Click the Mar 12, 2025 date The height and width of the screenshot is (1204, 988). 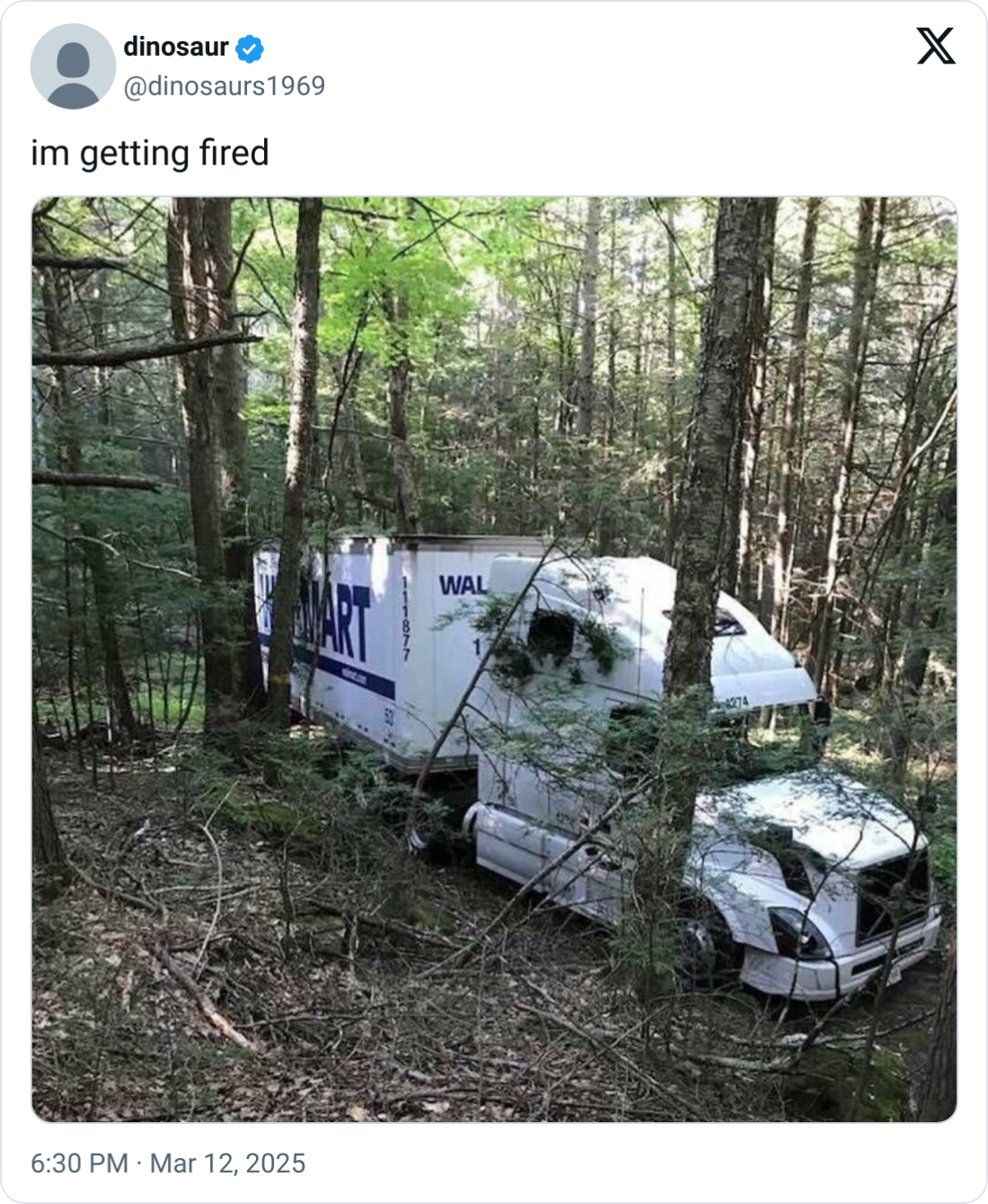point(227,1163)
